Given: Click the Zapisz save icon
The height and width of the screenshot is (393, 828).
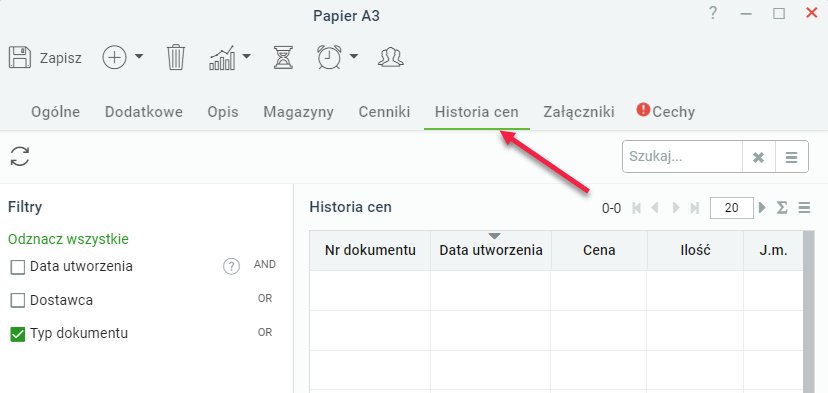Looking at the screenshot, I should pos(20,57).
